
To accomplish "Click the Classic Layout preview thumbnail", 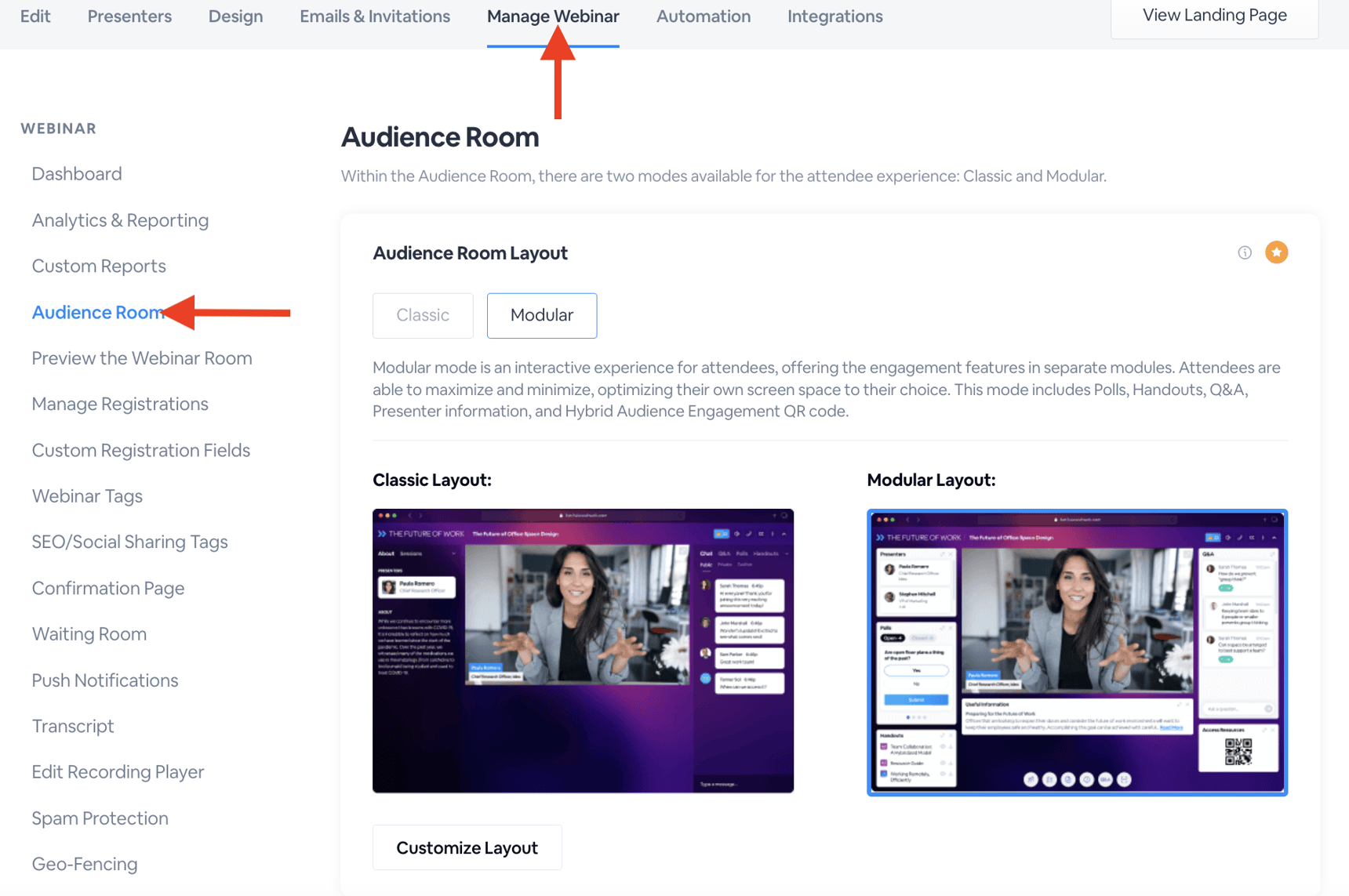I will pos(582,650).
